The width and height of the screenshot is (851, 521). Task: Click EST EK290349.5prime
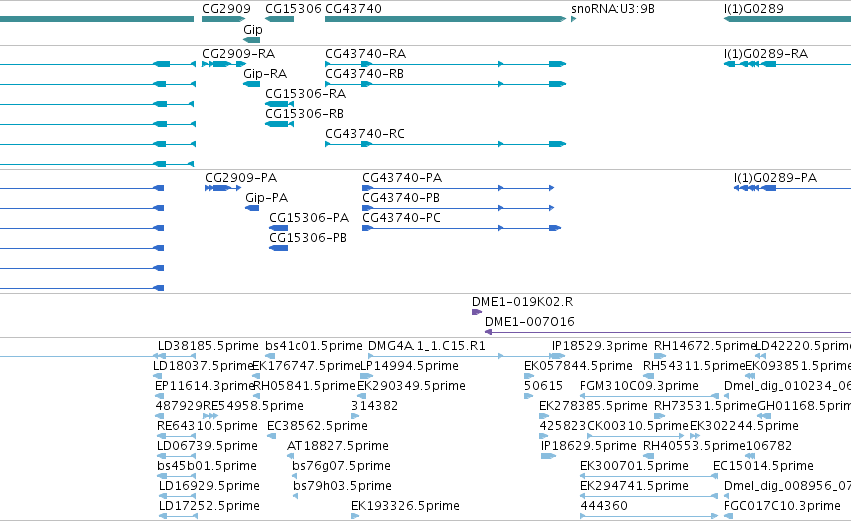click(x=411, y=386)
